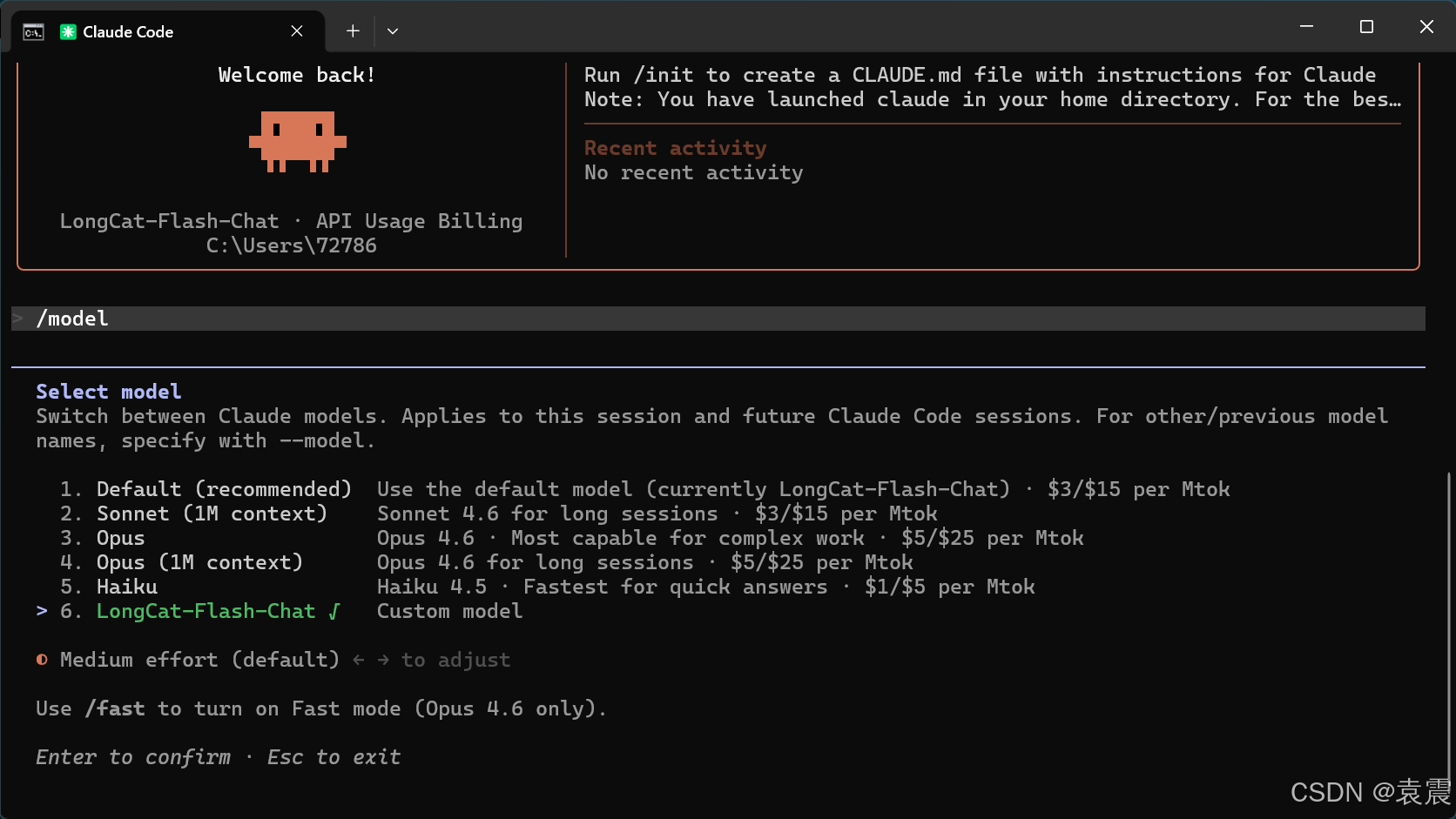The width and height of the screenshot is (1456, 819).
Task: Click 'LongCat-Flash-Chat · API Usage Billing' text
Action: pos(291,221)
